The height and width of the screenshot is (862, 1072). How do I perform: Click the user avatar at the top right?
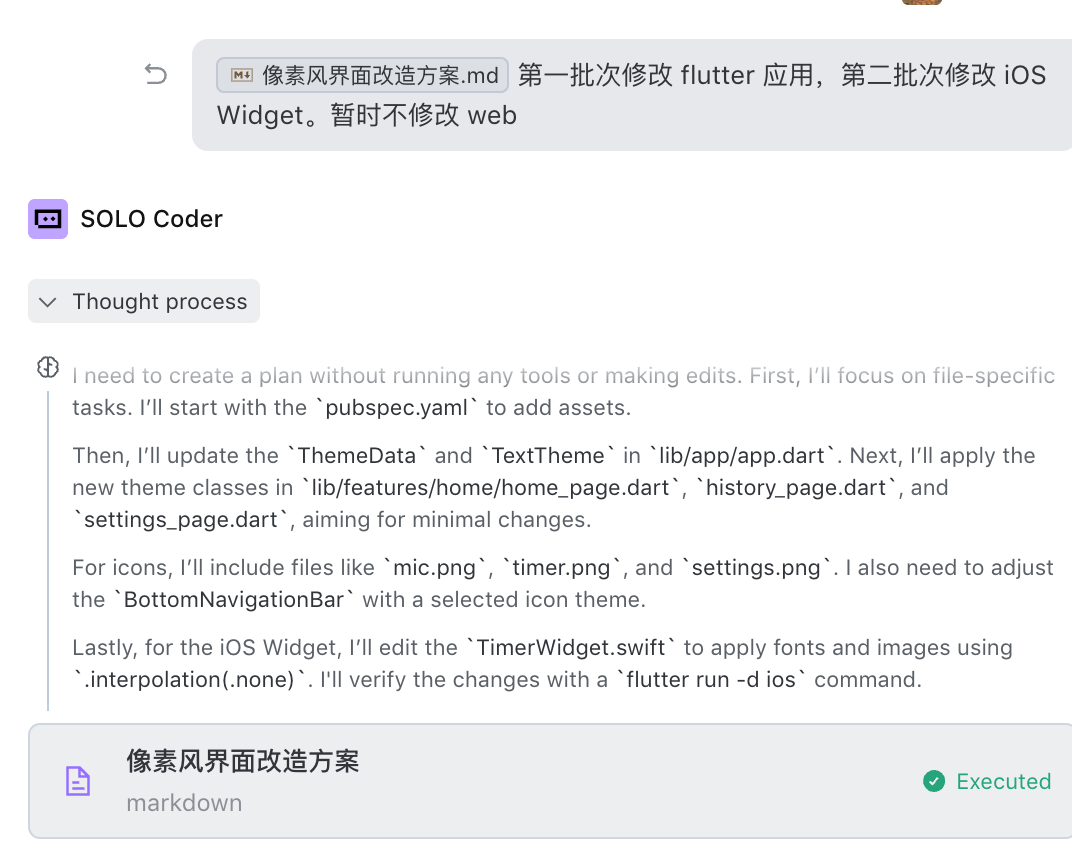[921, 2]
